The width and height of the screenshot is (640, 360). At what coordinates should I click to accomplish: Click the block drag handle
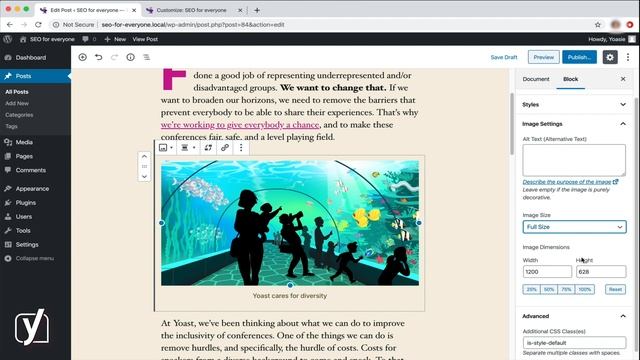(x=144, y=166)
